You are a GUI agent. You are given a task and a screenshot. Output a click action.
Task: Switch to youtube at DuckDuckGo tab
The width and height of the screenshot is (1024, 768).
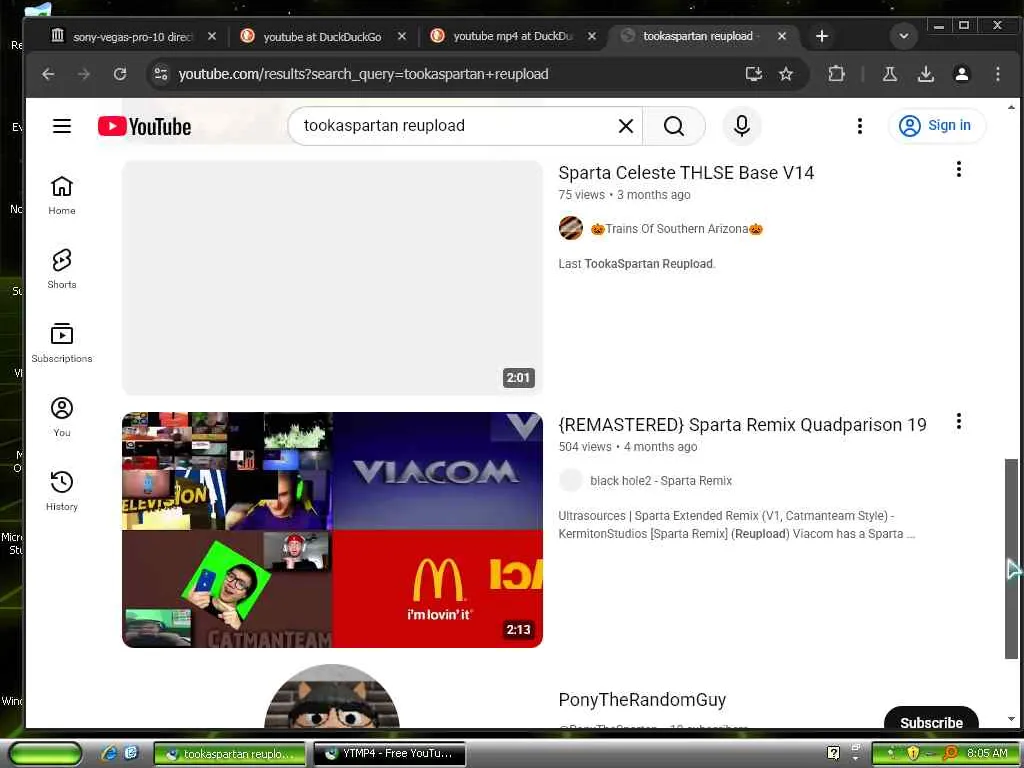322,37
